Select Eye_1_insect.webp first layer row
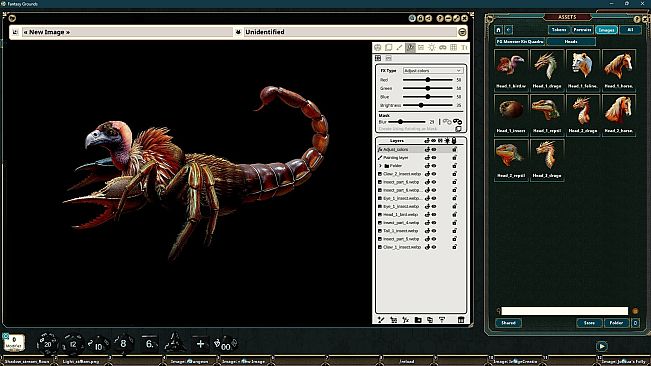Screen dimensions: 651x366 click(418, 198)
